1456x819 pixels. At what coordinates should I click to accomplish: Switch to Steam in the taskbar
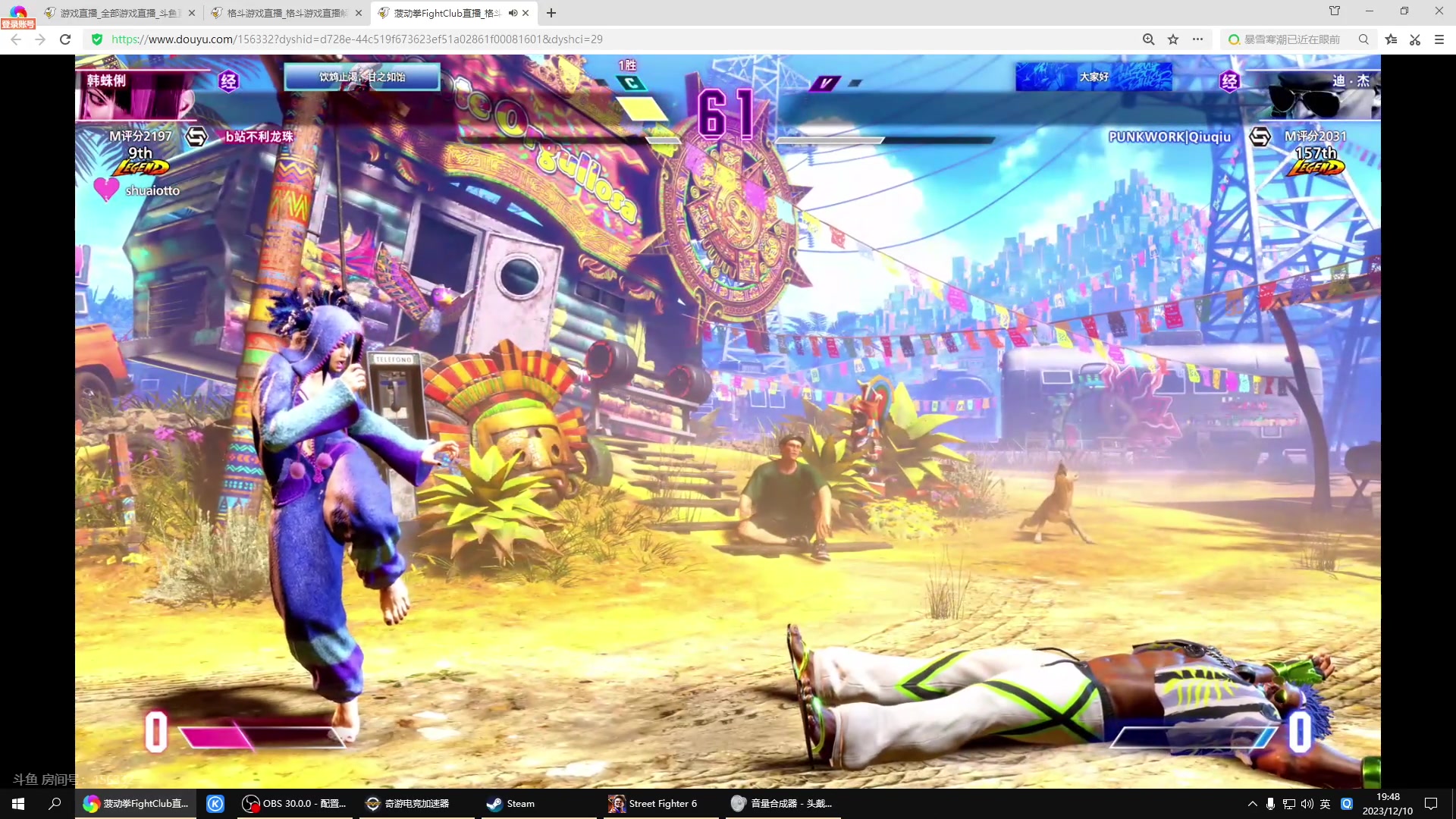(538, 804)
